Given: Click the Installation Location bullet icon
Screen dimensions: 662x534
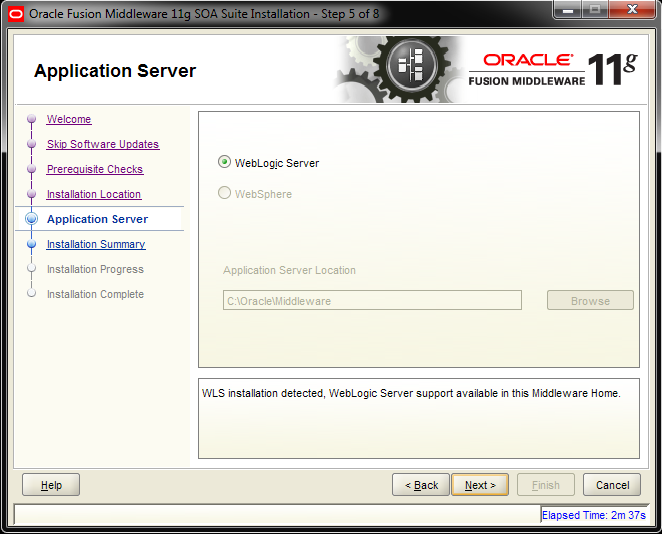Looking at the screenshot, I should [31, 194].
